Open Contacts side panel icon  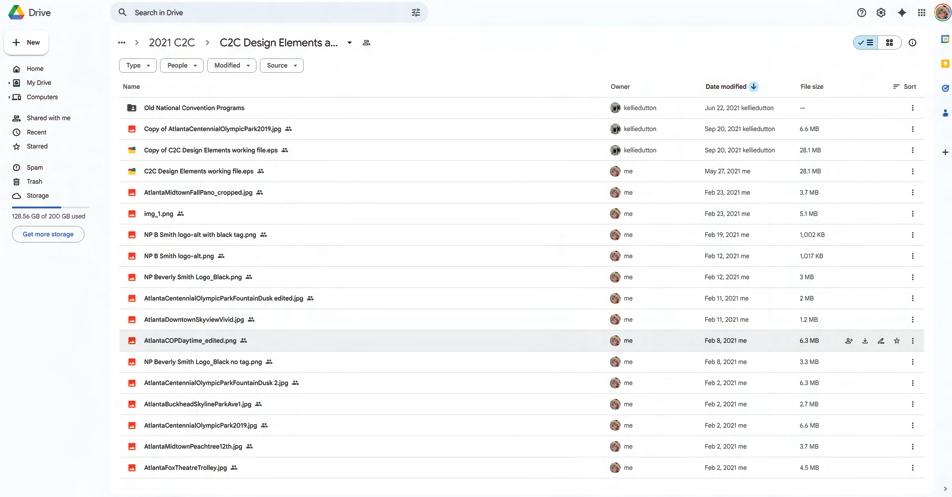[945, 113]
